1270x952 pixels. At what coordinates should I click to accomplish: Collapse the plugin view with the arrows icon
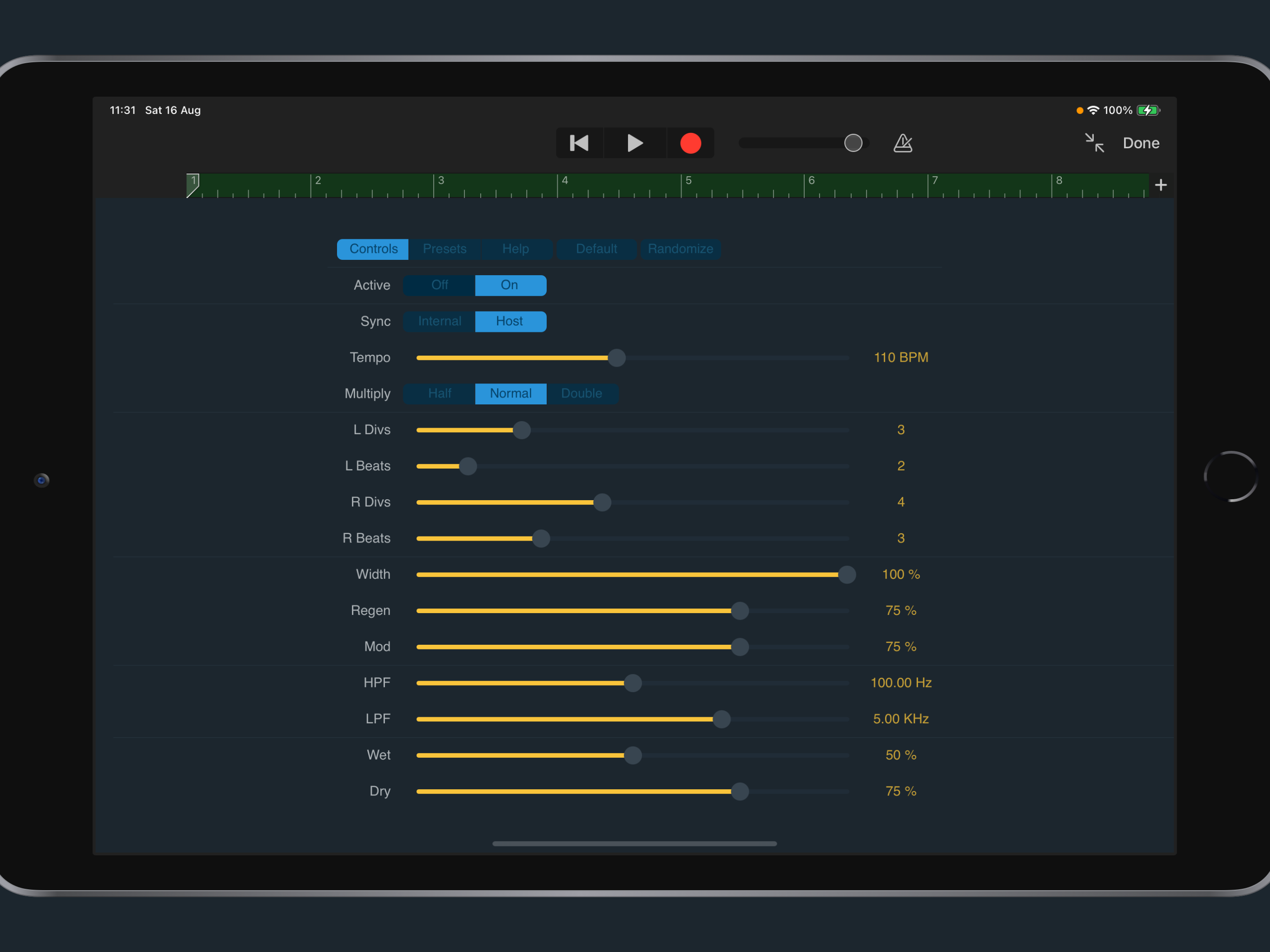click(1094, 143)
